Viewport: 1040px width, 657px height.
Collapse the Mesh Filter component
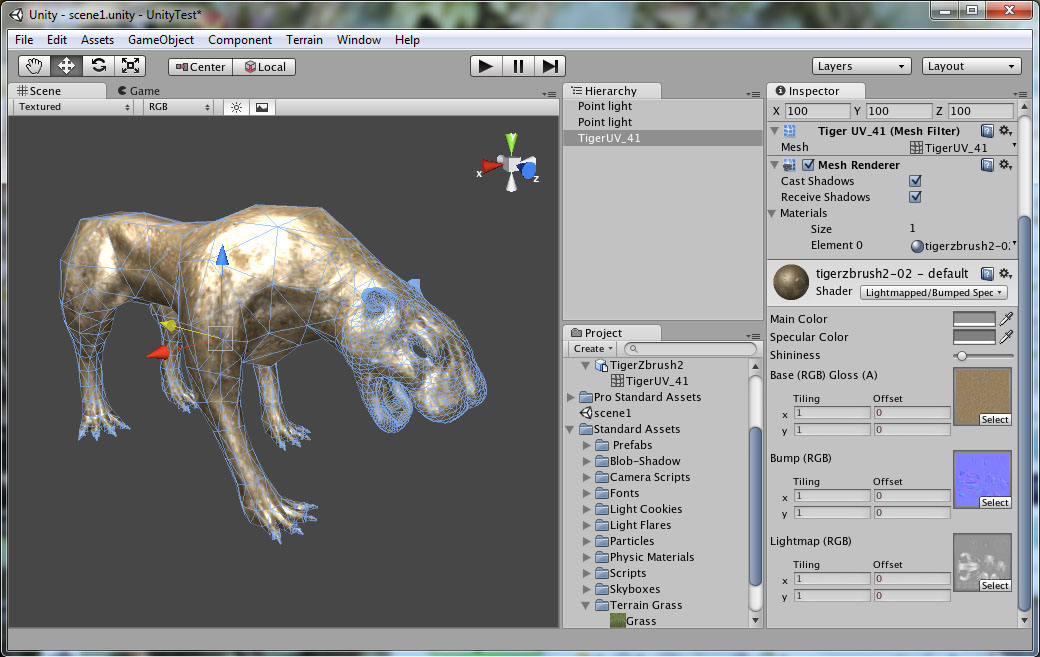coord(774,131)
